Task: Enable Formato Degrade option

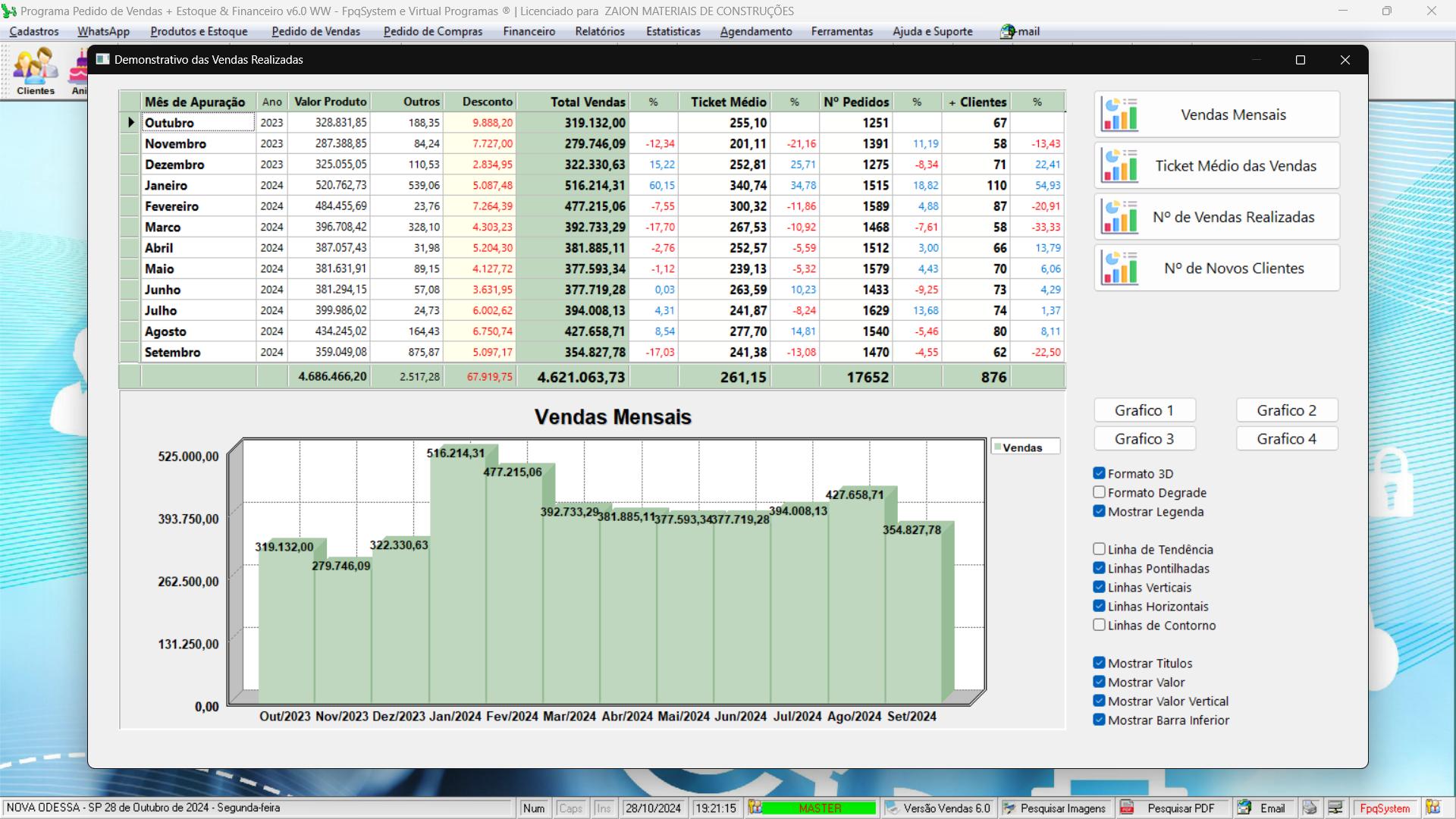Action: pos(1099,492)
